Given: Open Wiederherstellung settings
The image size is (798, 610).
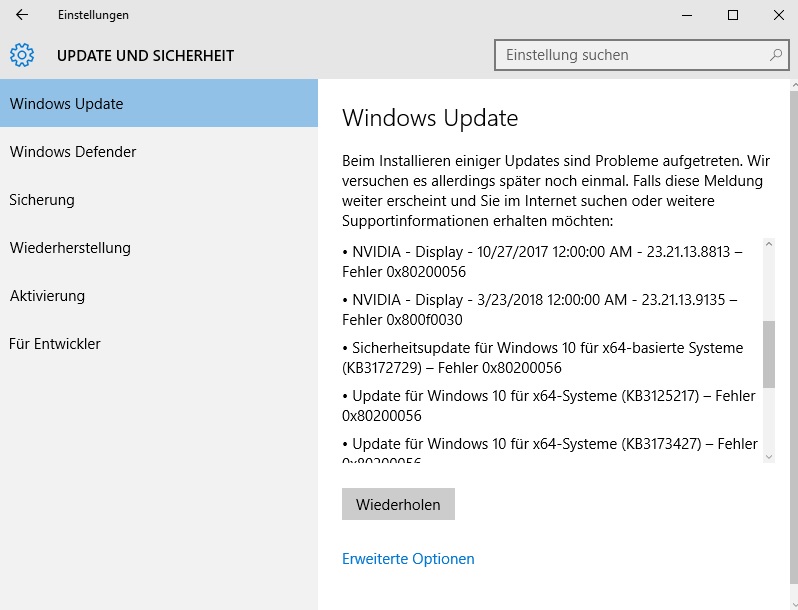Looking at the screenshot, I should pyautogui.click(x=70, y=248).
